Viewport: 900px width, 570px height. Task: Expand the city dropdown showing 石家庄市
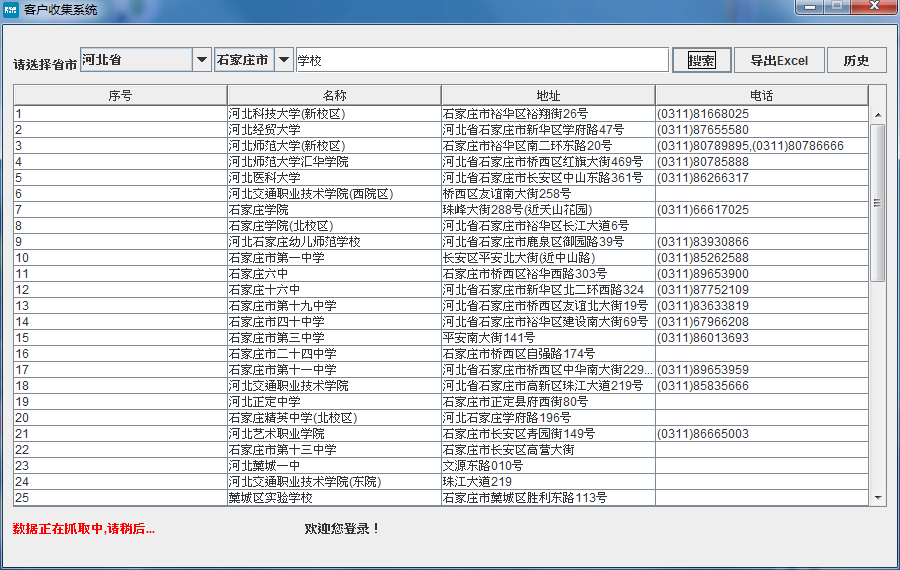click(x=284, y=60)
